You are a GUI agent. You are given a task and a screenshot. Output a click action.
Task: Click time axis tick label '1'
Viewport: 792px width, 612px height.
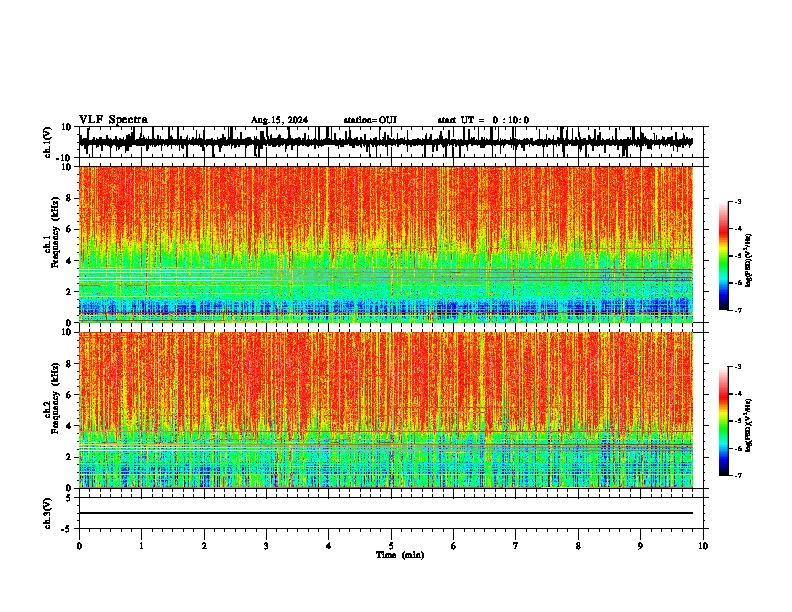pos(141,546)
